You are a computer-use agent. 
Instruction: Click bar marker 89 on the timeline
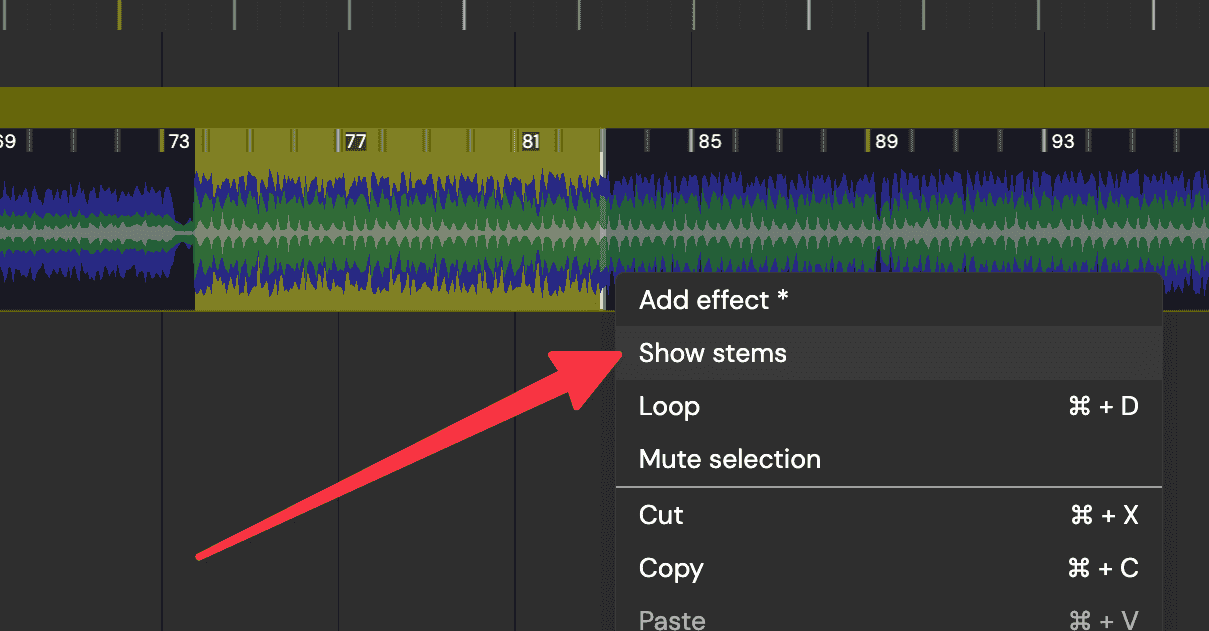[886, 141]
